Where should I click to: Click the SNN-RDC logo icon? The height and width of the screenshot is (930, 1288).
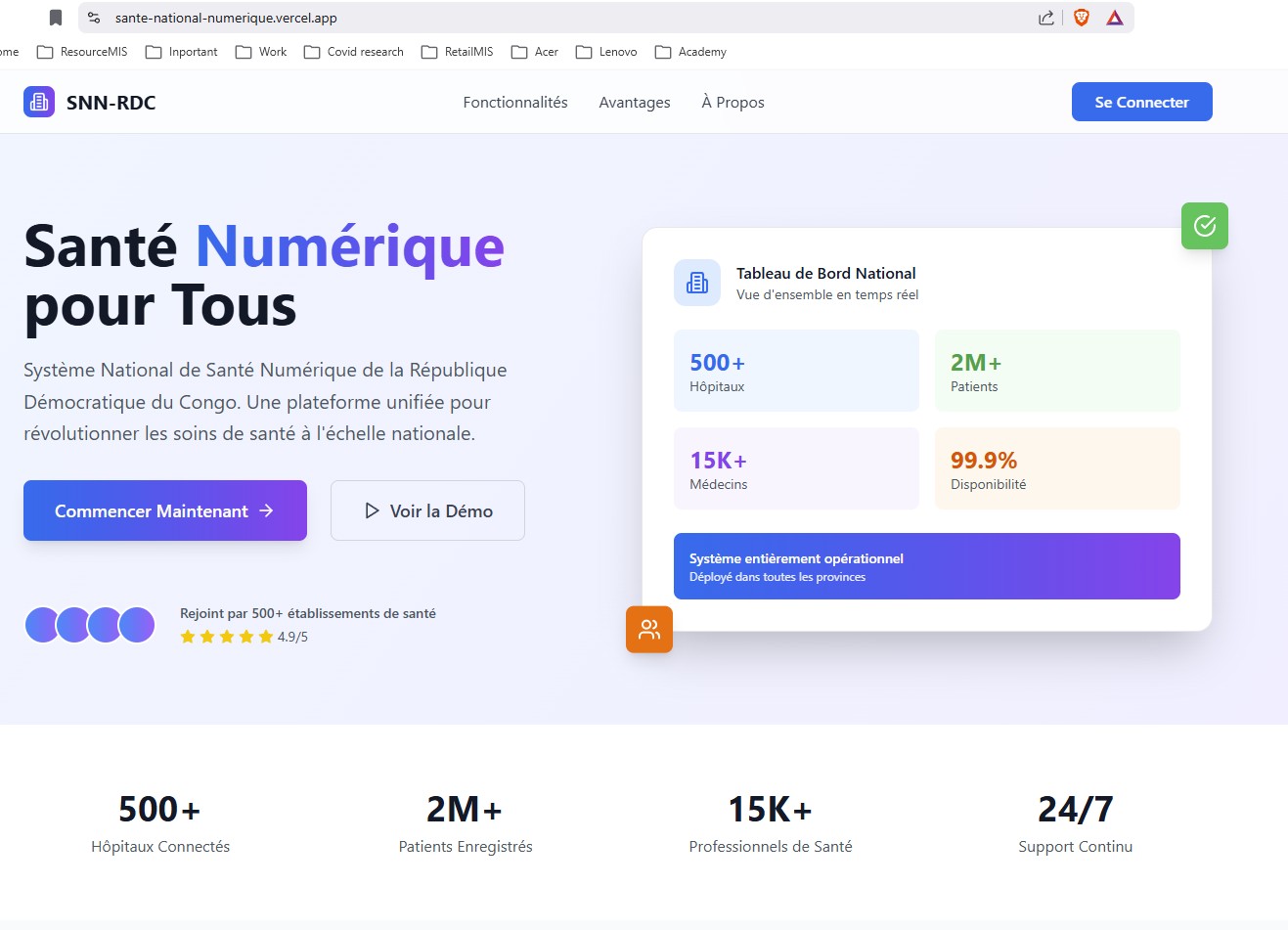[39, 102]
